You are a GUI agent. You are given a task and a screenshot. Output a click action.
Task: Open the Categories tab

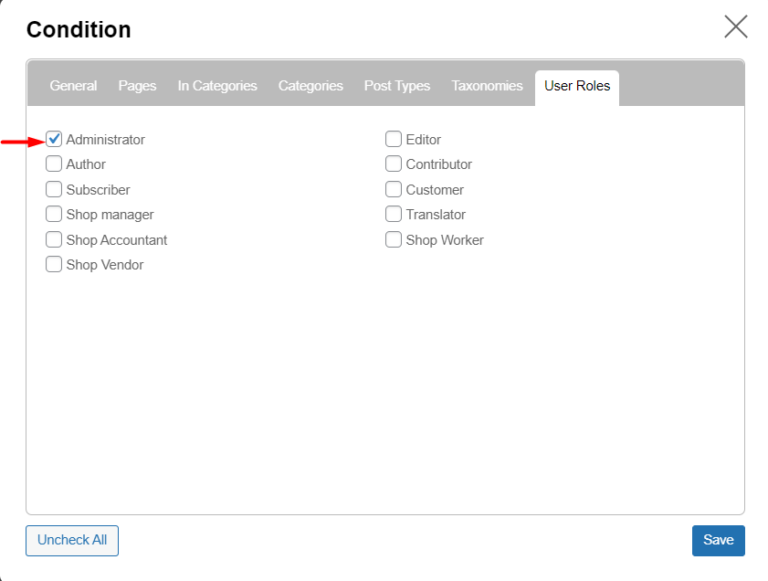(310, 86)
